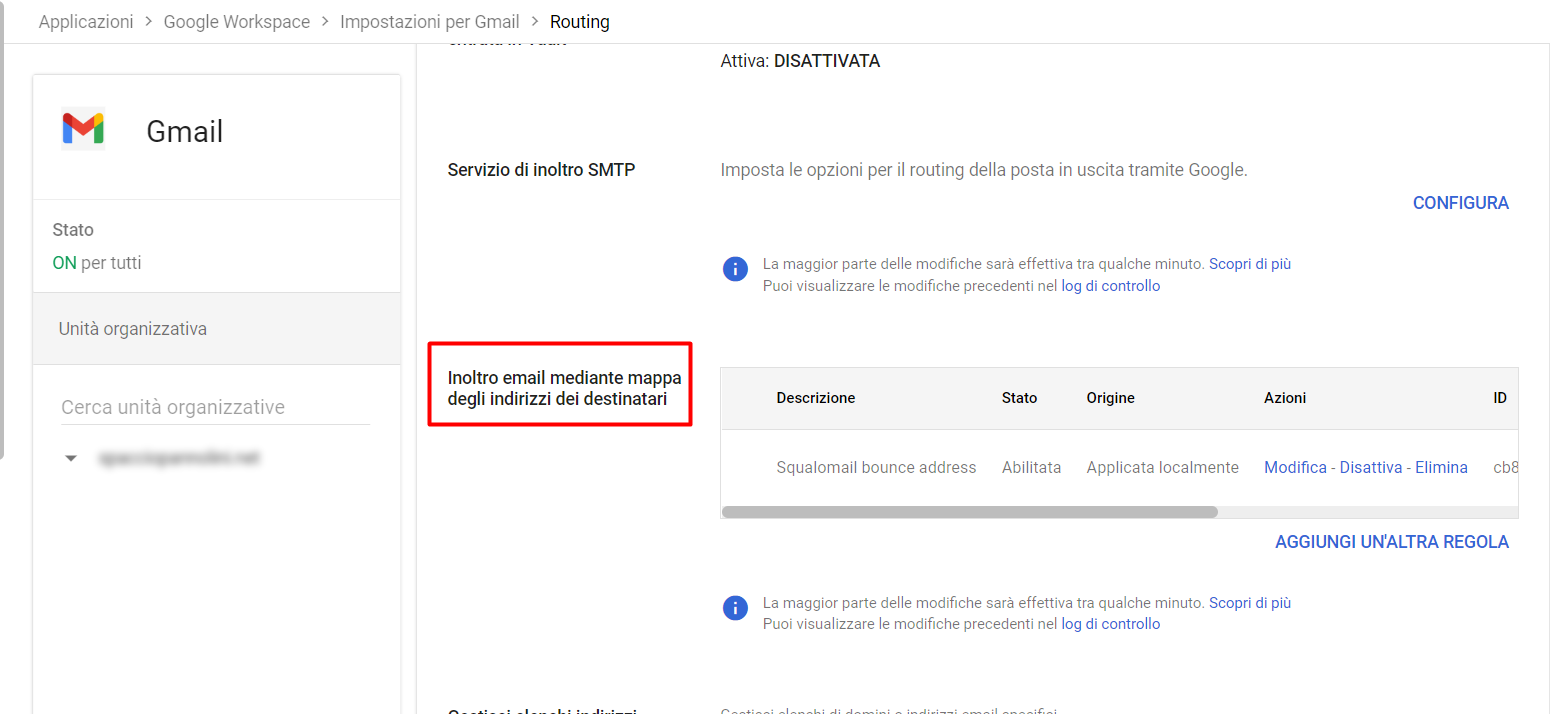Navigate to 'Impostazioni per Gmail' breadcrumb

[x=429, y=21]
